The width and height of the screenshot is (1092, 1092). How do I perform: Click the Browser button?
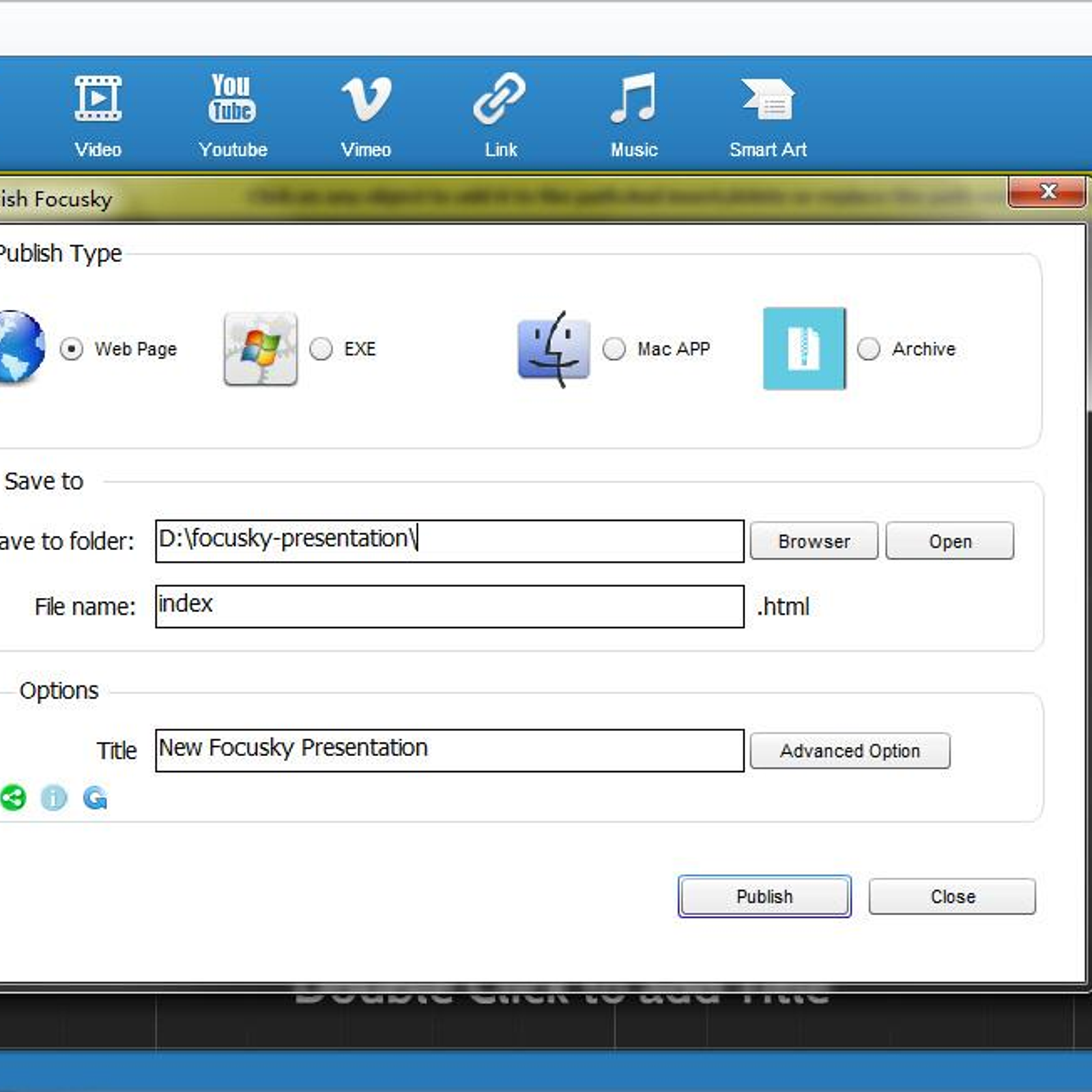point(814,541)
